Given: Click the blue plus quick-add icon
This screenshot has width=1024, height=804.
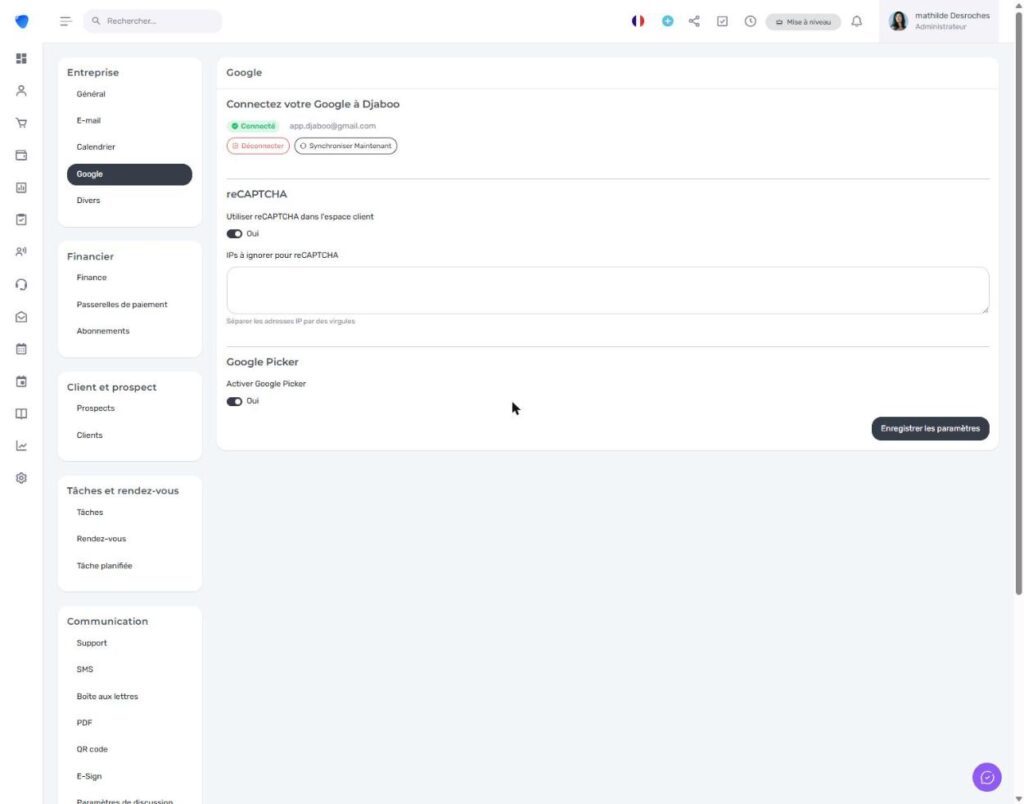Looking at the screenshot, I should click(x=667, y=22).
